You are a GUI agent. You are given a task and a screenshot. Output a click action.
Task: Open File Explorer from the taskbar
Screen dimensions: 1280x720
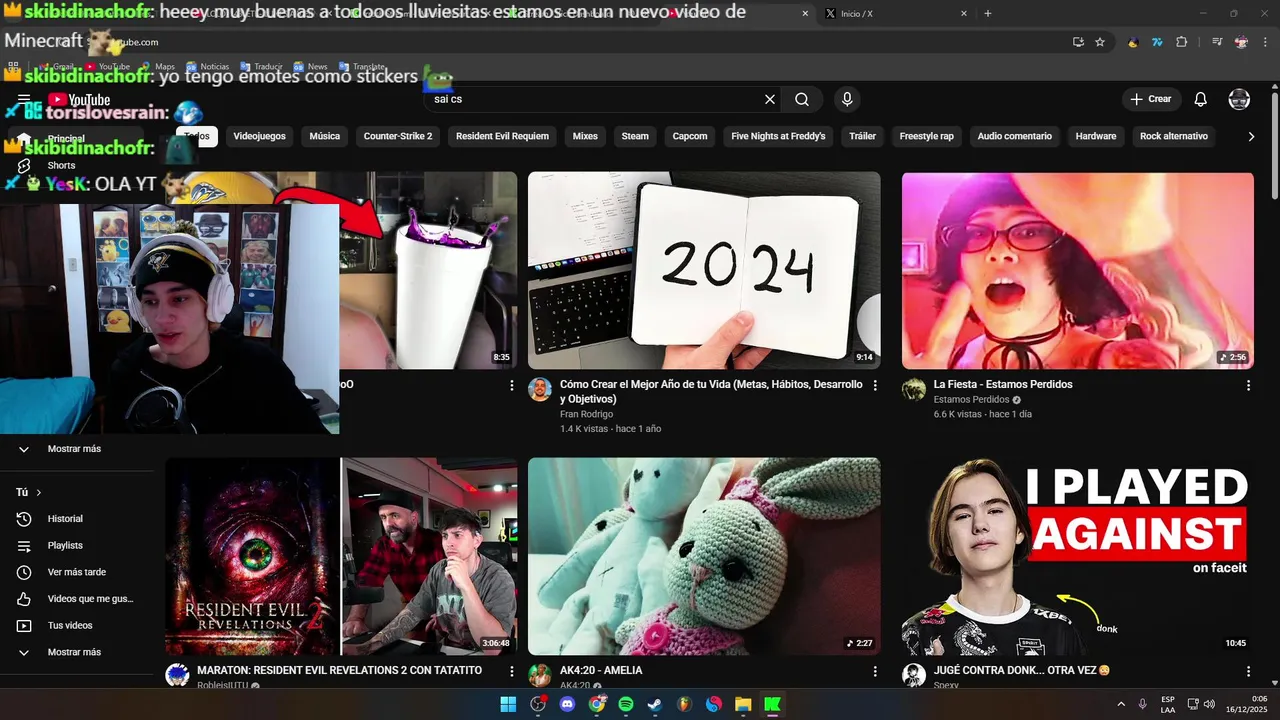coord(743,704)
